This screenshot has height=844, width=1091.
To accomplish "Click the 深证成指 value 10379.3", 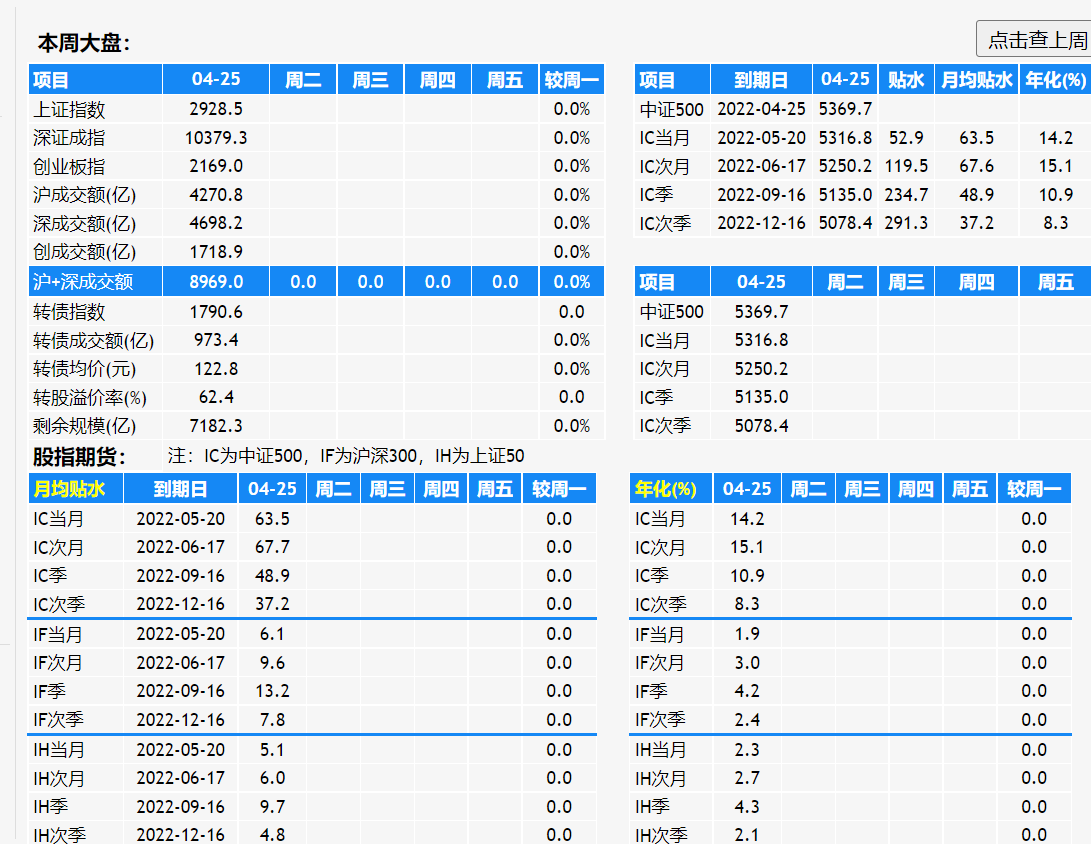I will pyautogui.click(x=215, y=138).
